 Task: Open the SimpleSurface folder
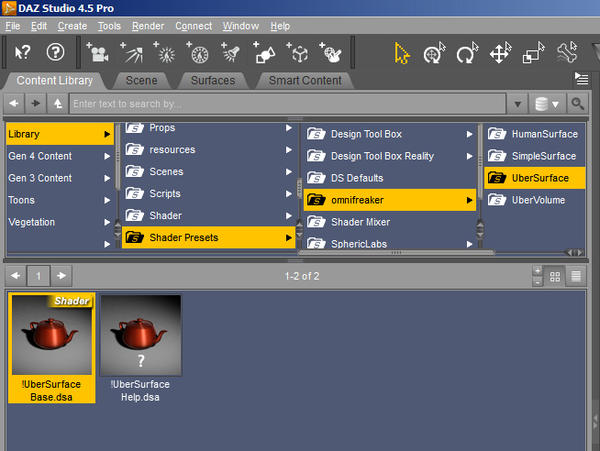click(x=535, y=156)
